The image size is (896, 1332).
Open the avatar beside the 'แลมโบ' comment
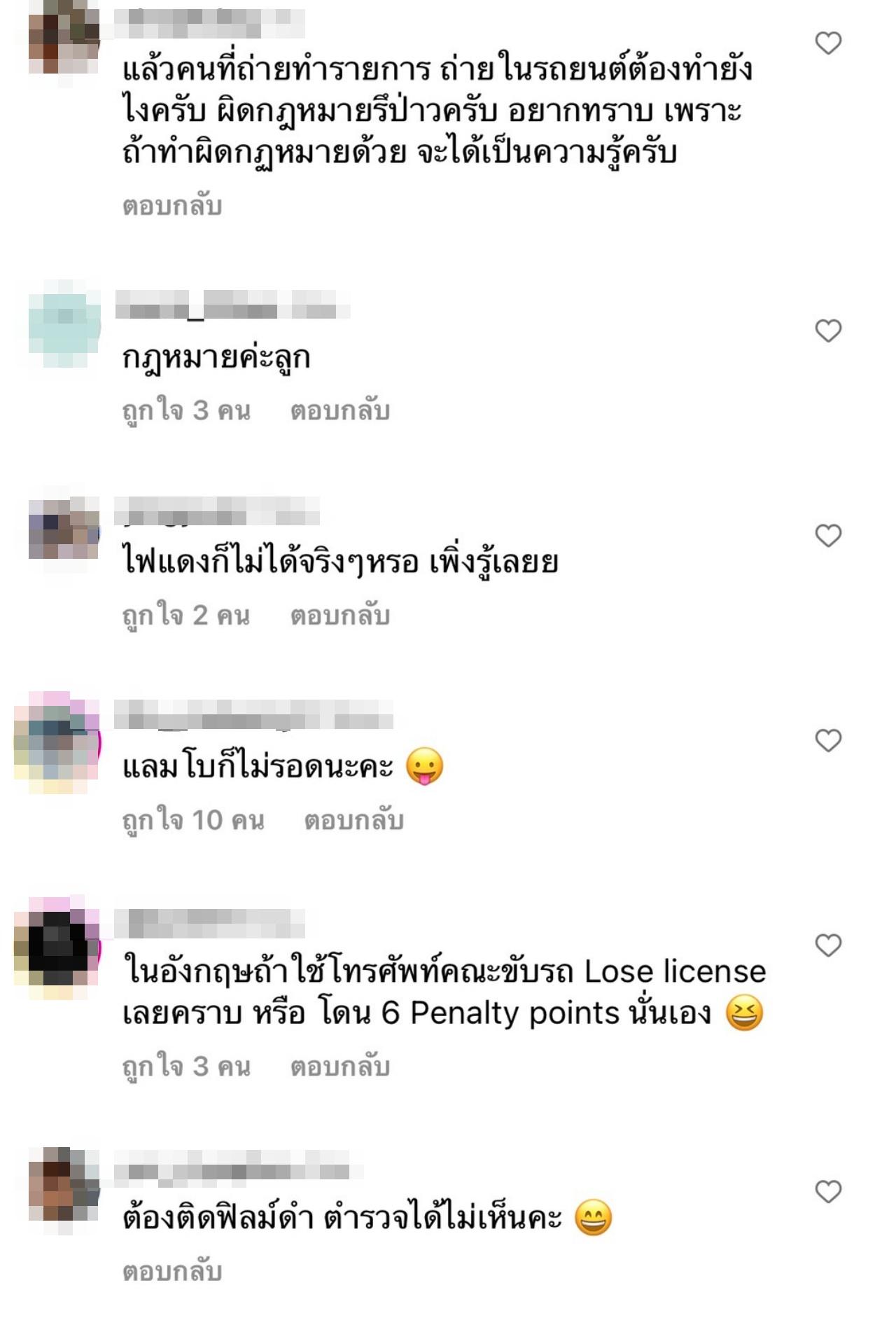tap(57, 742)
